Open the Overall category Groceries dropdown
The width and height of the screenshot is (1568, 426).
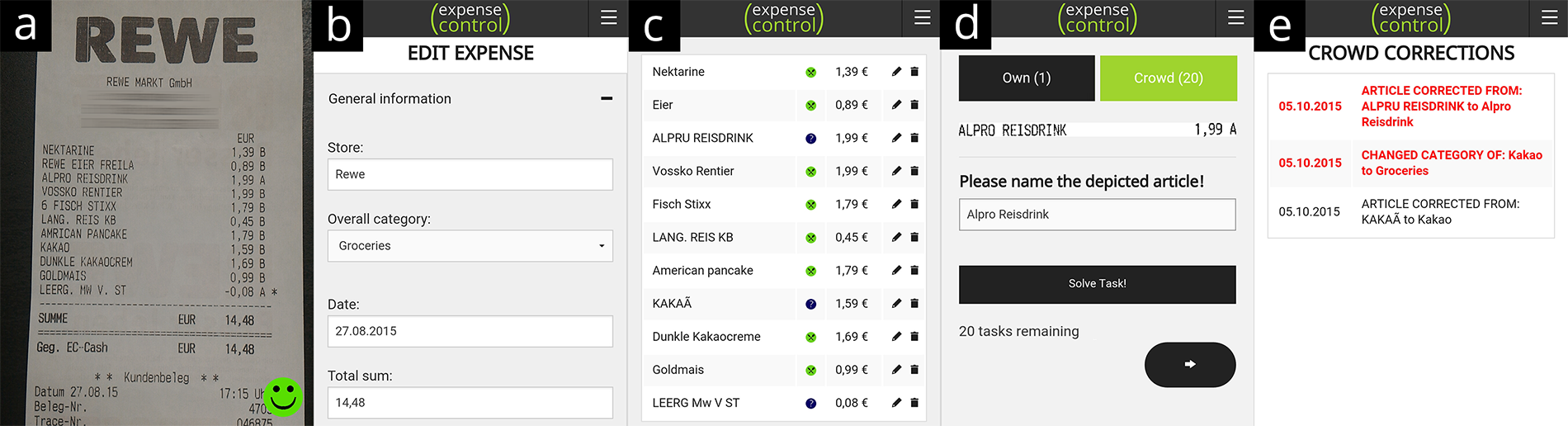coord(470,246)
